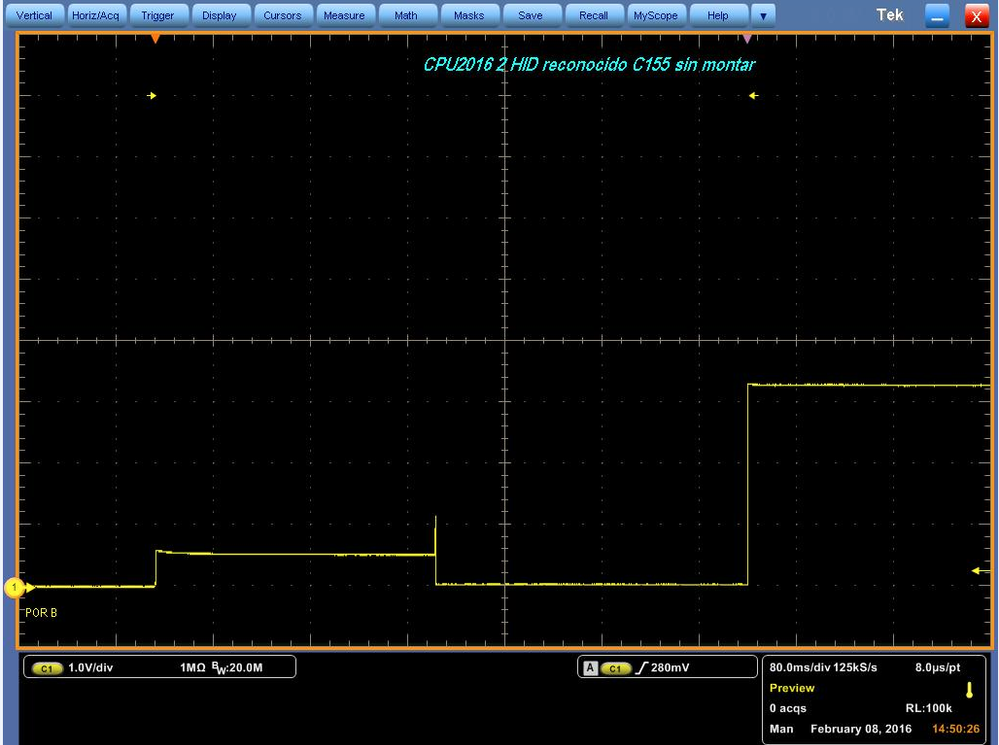Click the channel 1 ground reference marker
Image resolution: width=999 pixels, height=745 pixels.
15,587
